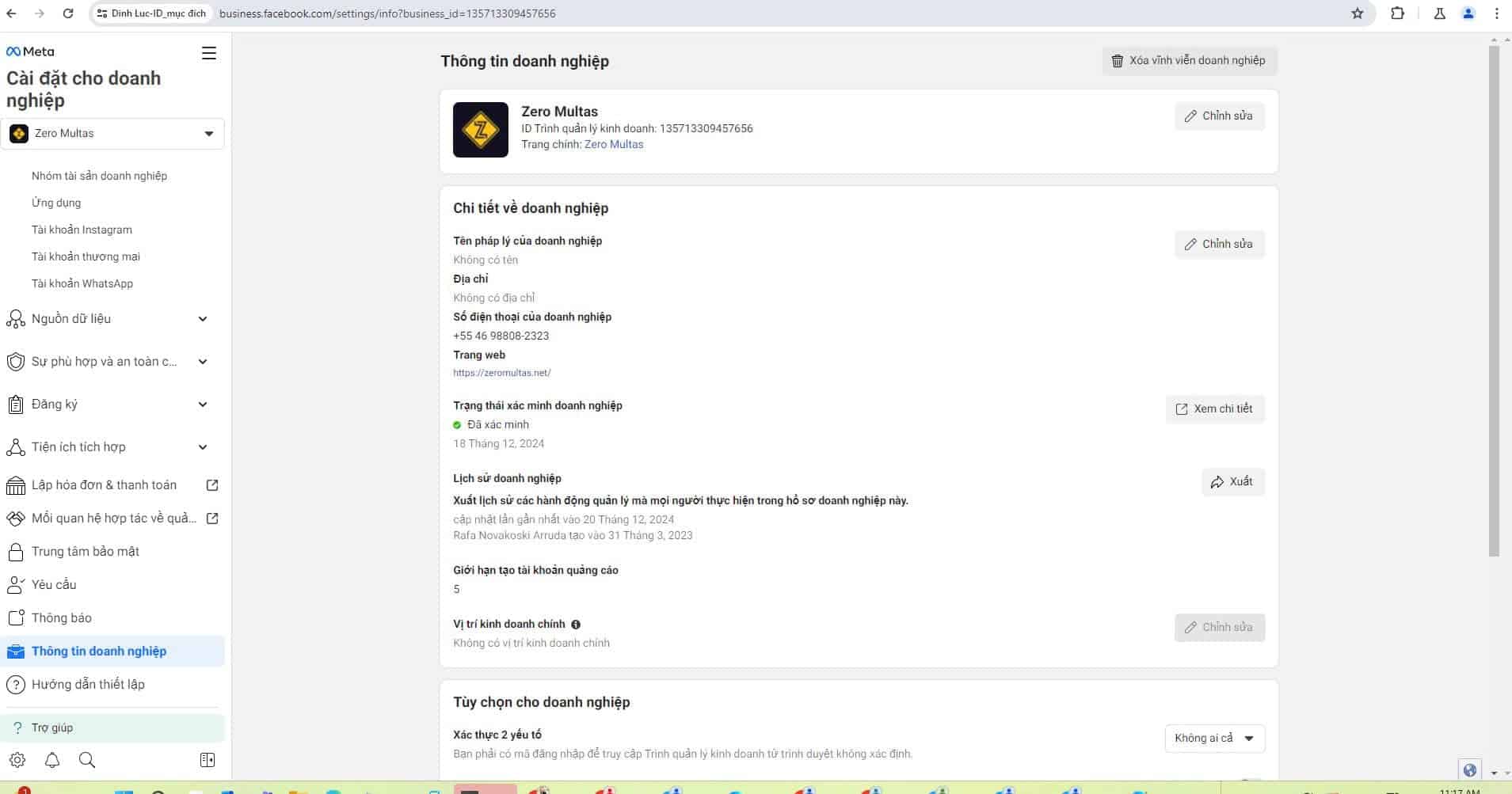Edit Zero Multas profile with Chỉnh sửa
1512x794 pixels.
point(1219,116)
